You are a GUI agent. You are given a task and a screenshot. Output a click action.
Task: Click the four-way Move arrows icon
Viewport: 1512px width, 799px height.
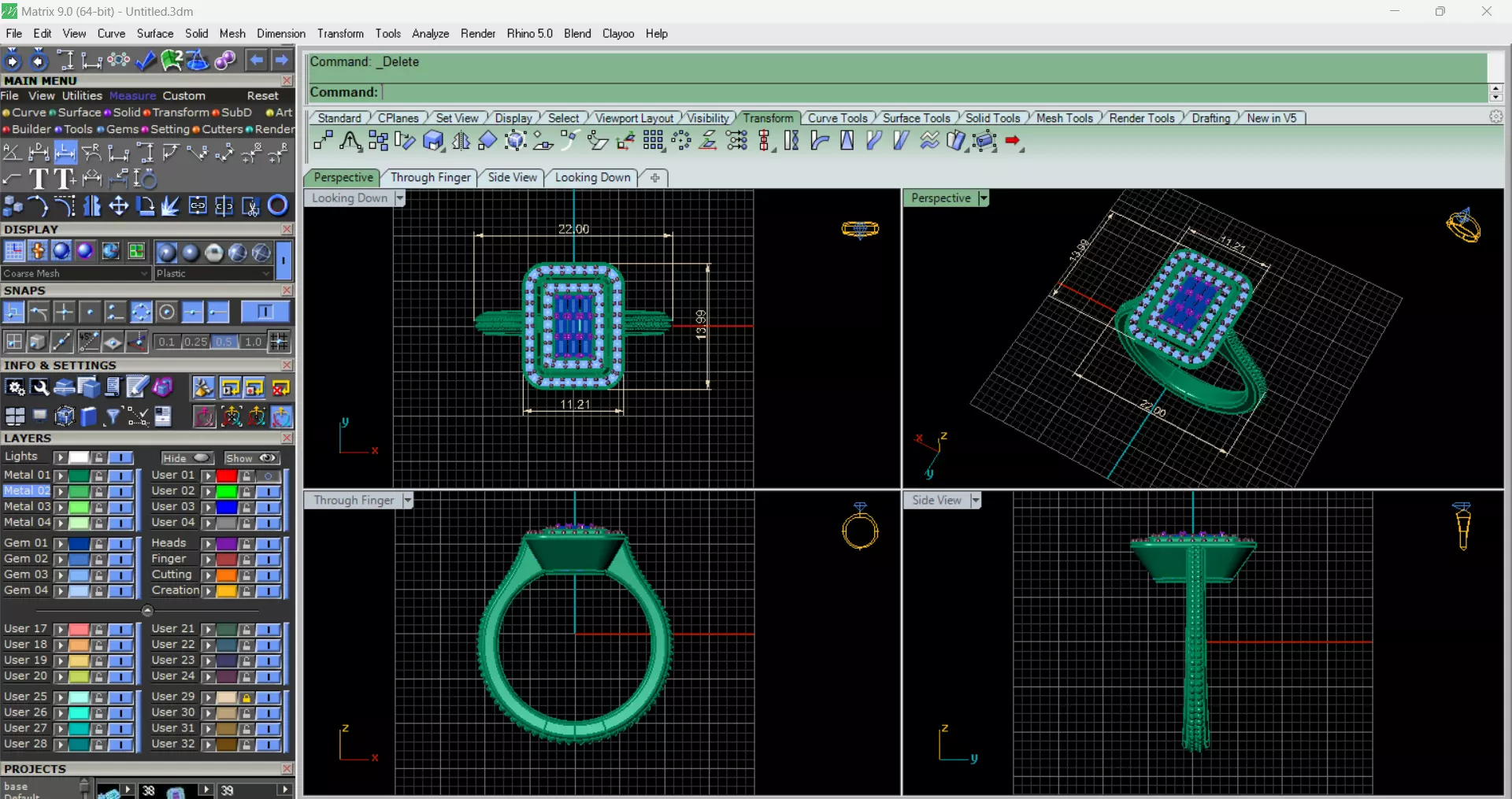click(118, 206)
